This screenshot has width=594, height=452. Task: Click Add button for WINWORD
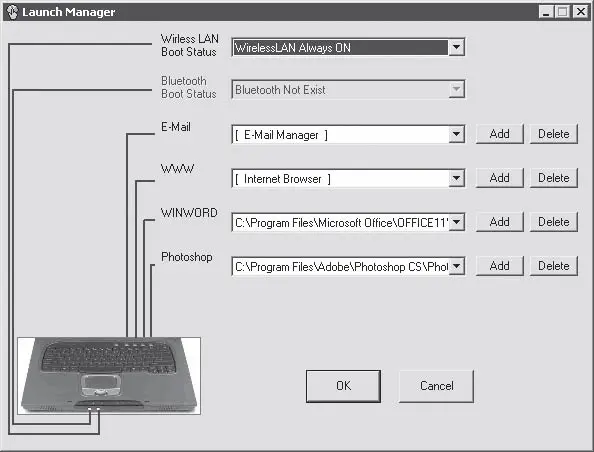coord(500,222)
